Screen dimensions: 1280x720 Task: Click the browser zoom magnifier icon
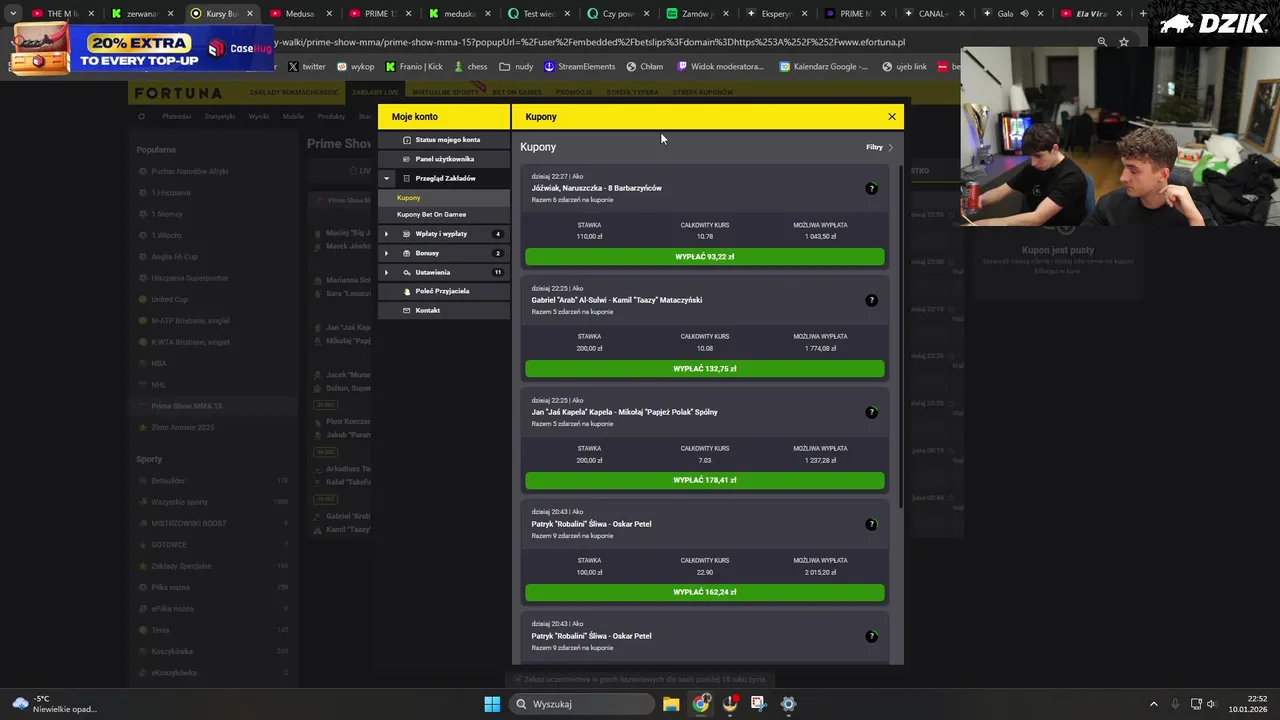[x=1102, y=42]
